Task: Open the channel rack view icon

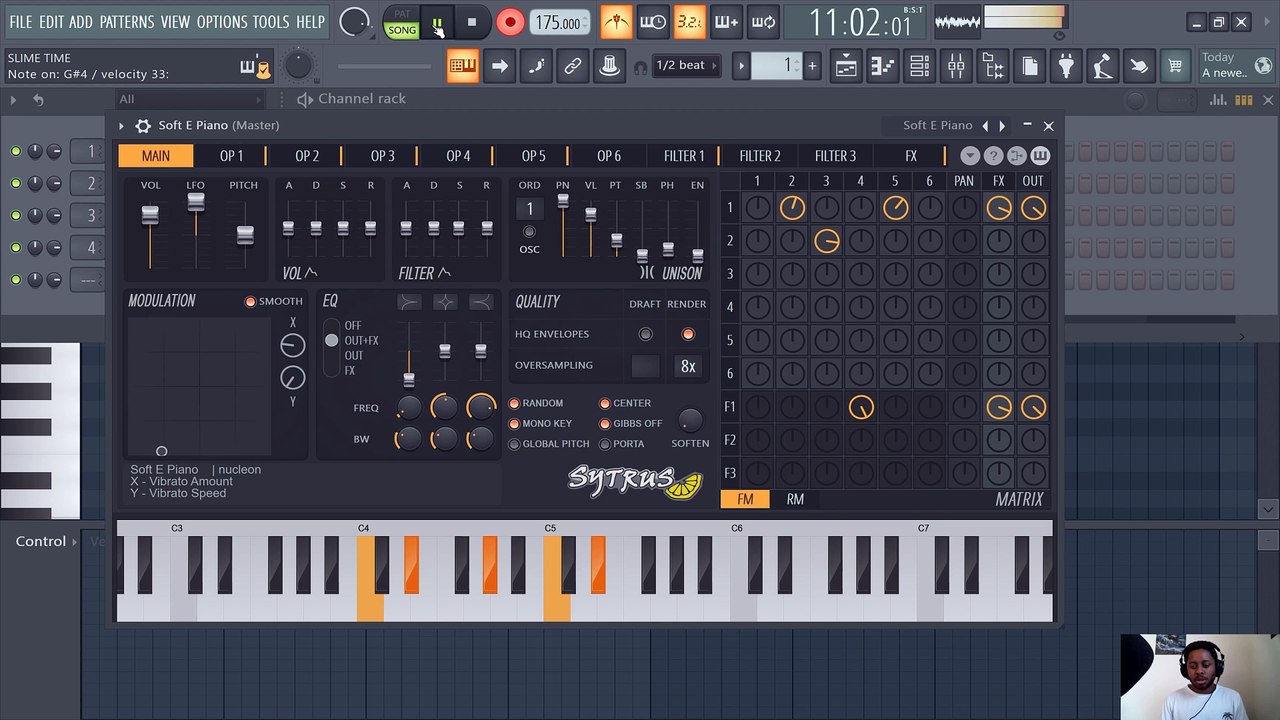Action: (x=919, y=66)
